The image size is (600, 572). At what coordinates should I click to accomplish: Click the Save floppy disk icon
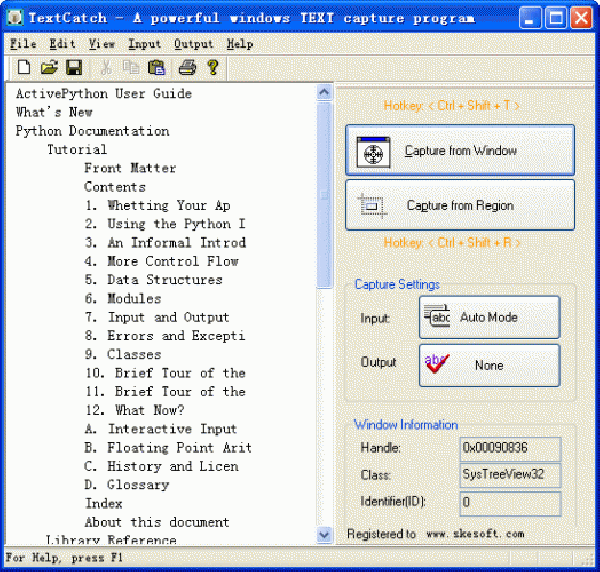coord(74,67)
